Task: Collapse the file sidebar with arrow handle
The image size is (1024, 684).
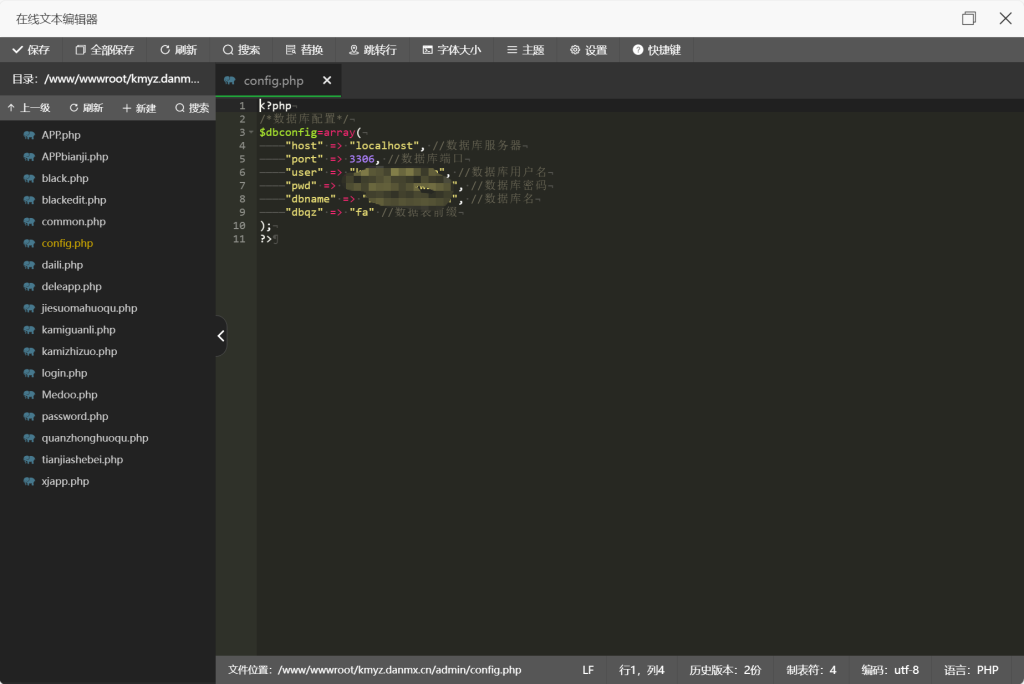Action: click(221, 336)
